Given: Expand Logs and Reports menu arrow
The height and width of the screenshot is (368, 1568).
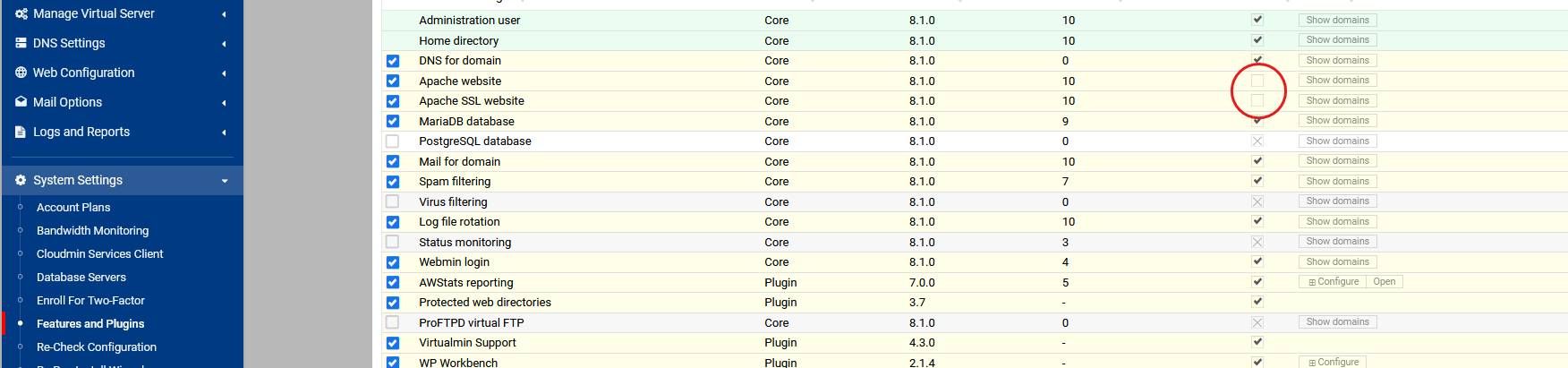Looking at the screenshot, I should click(224, 133).
